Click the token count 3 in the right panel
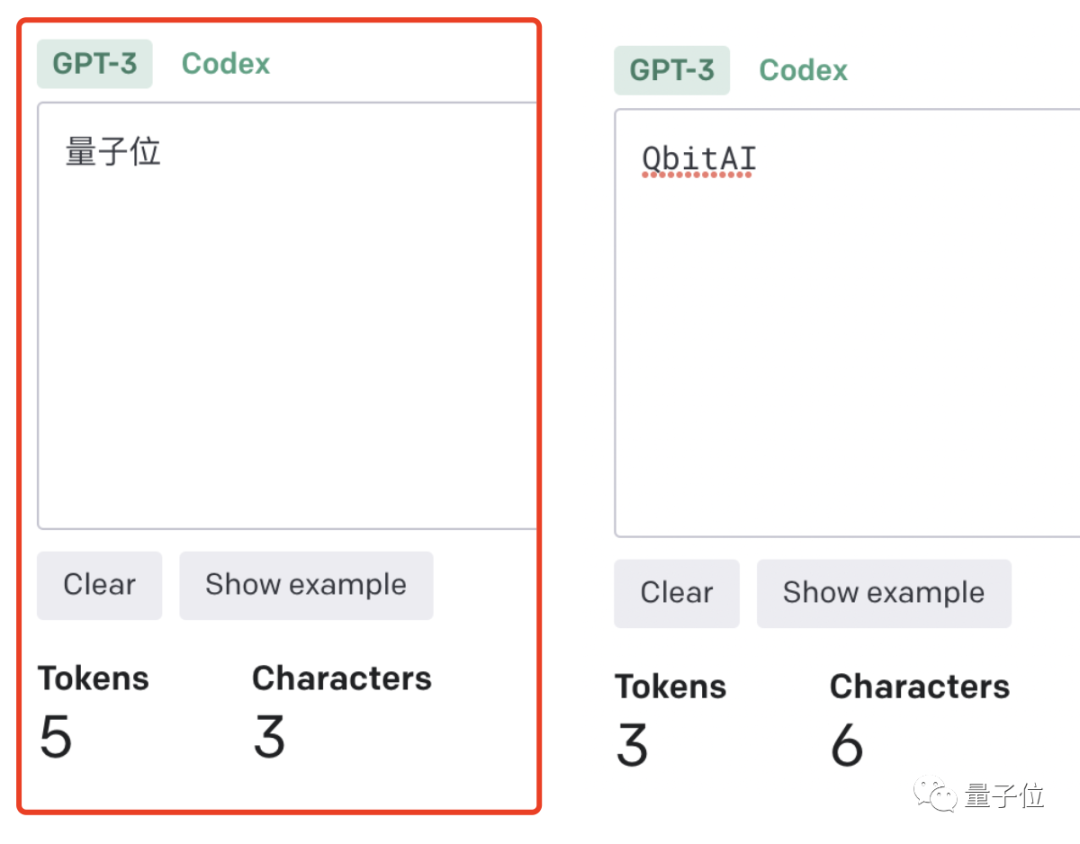Screen dimensions: 1080x844 coord(632,746)
